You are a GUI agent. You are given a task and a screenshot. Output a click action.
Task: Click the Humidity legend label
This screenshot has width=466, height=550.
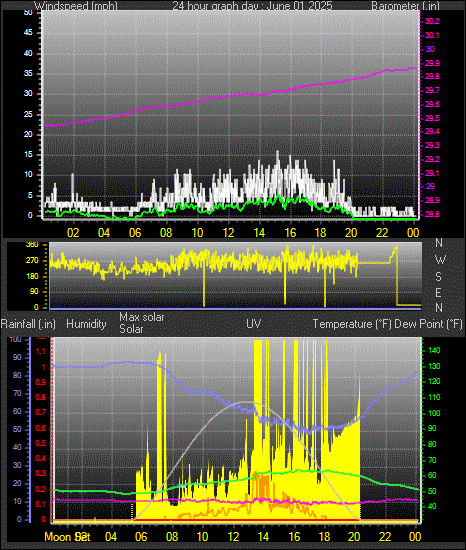[x=86, y=324]
